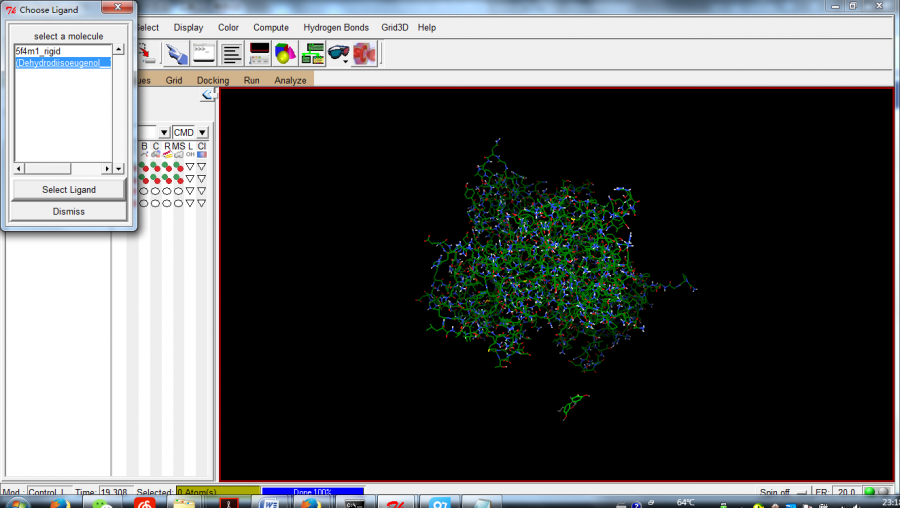Click the B lines column header icon
This screenshot has width=900, height=508.
tap(144, 150)
